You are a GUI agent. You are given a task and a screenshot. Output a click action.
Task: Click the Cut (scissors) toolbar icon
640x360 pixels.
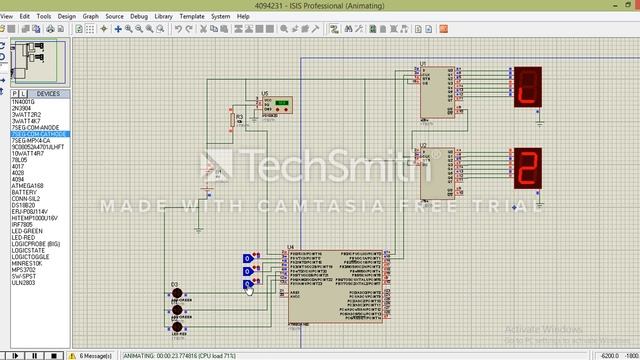tap(203, 29)
